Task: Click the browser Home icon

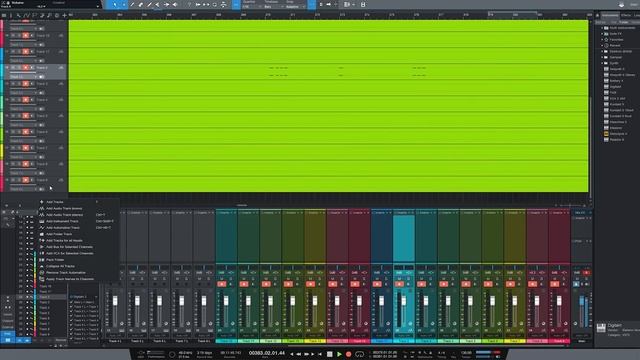Action: (x=598, y=16)
